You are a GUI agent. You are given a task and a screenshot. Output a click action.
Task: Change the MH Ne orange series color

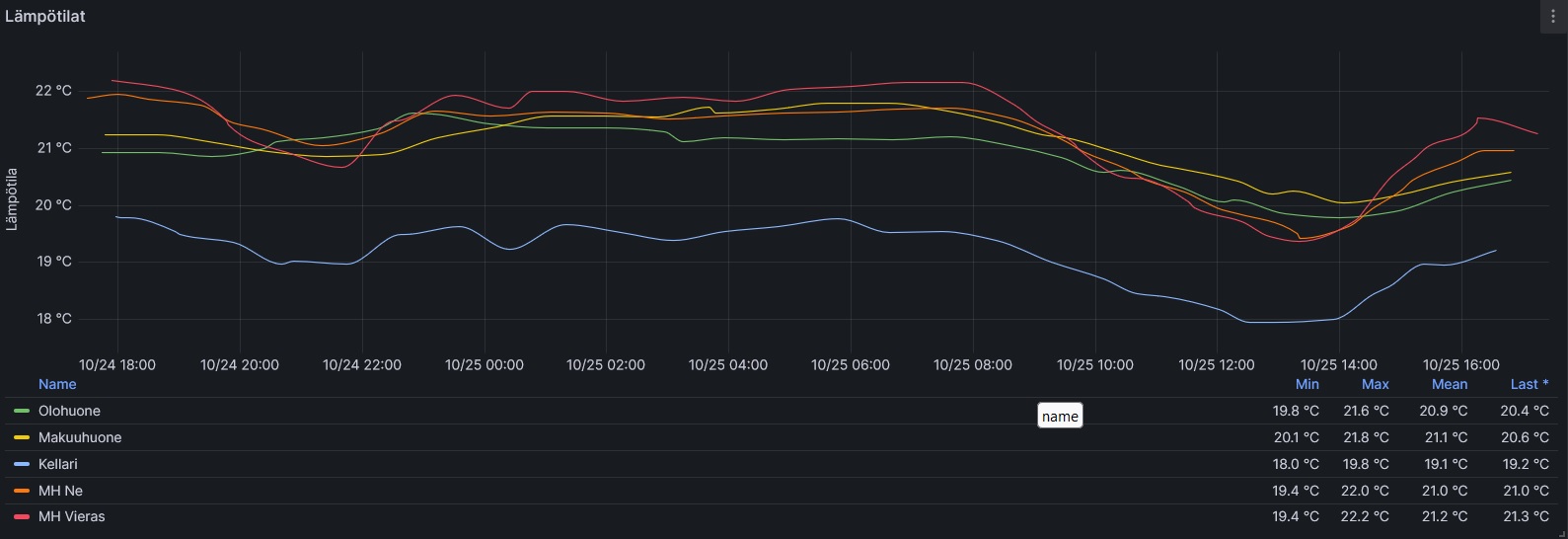click(22, 491)
